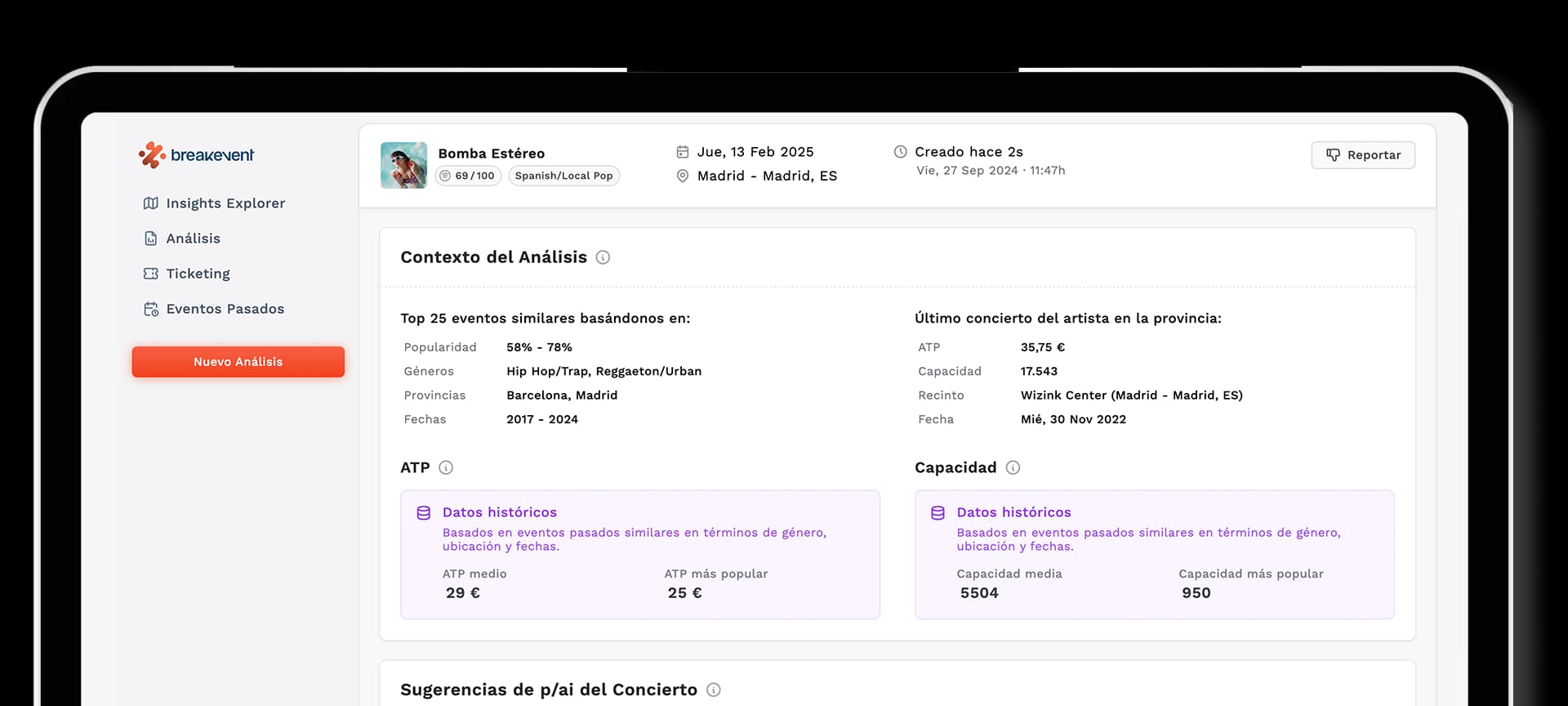Show info for Sugerencias del Concierto

(x=714, y=690)
